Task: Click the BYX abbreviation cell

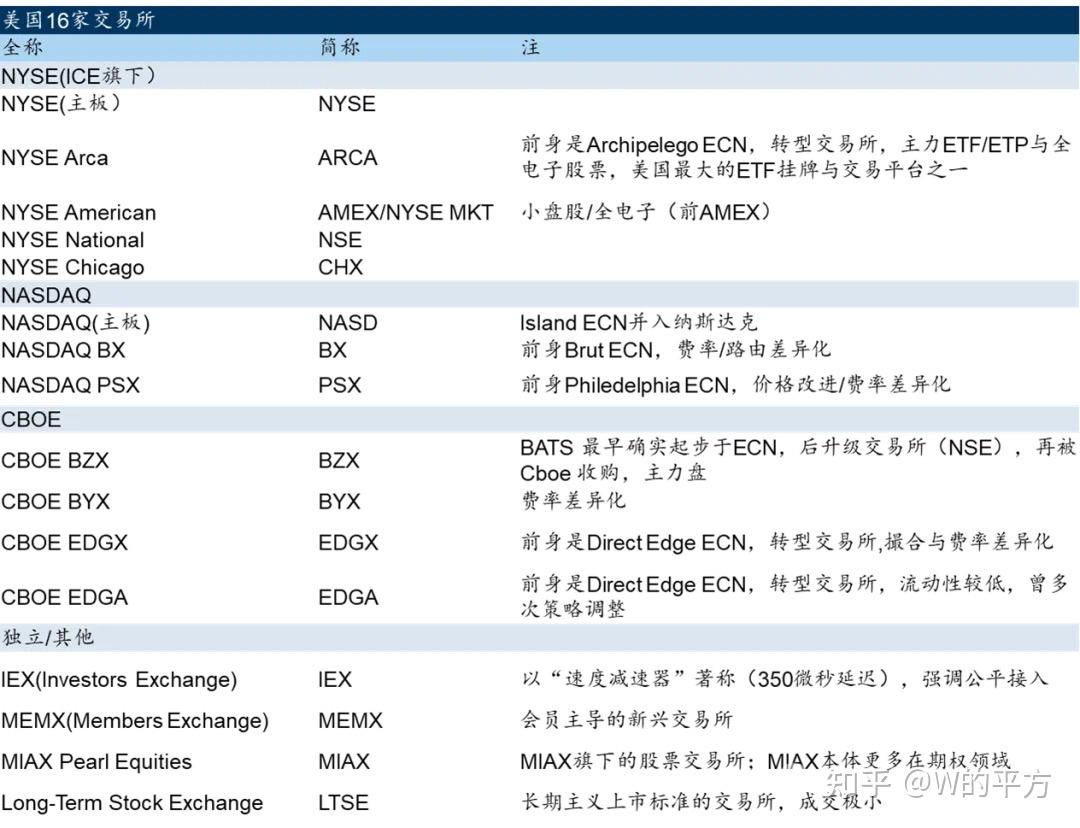Action: 339,501
